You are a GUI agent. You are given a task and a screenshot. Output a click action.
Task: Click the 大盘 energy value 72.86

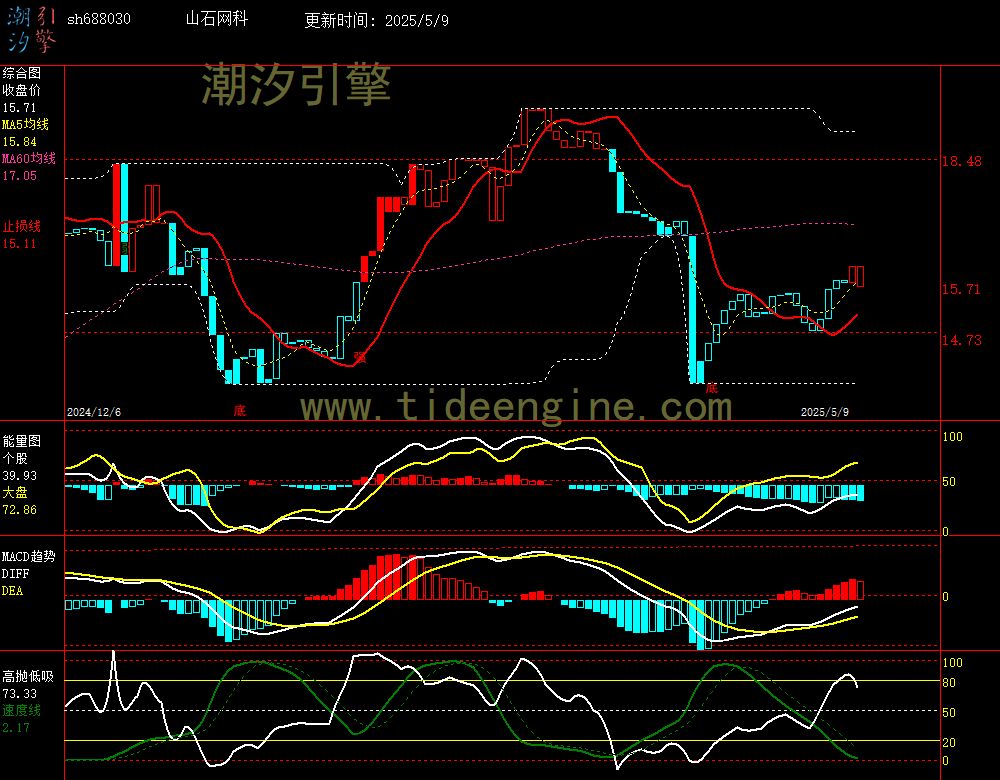tap(19, 510)
